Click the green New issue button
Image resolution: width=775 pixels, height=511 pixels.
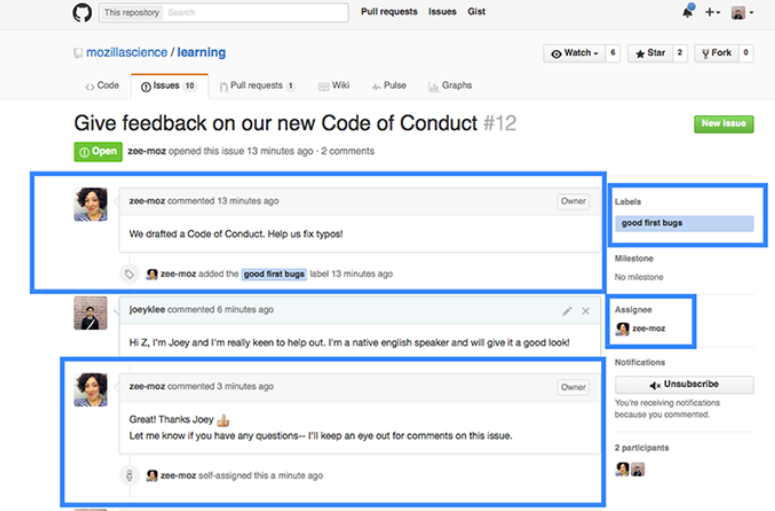point(723,124)
